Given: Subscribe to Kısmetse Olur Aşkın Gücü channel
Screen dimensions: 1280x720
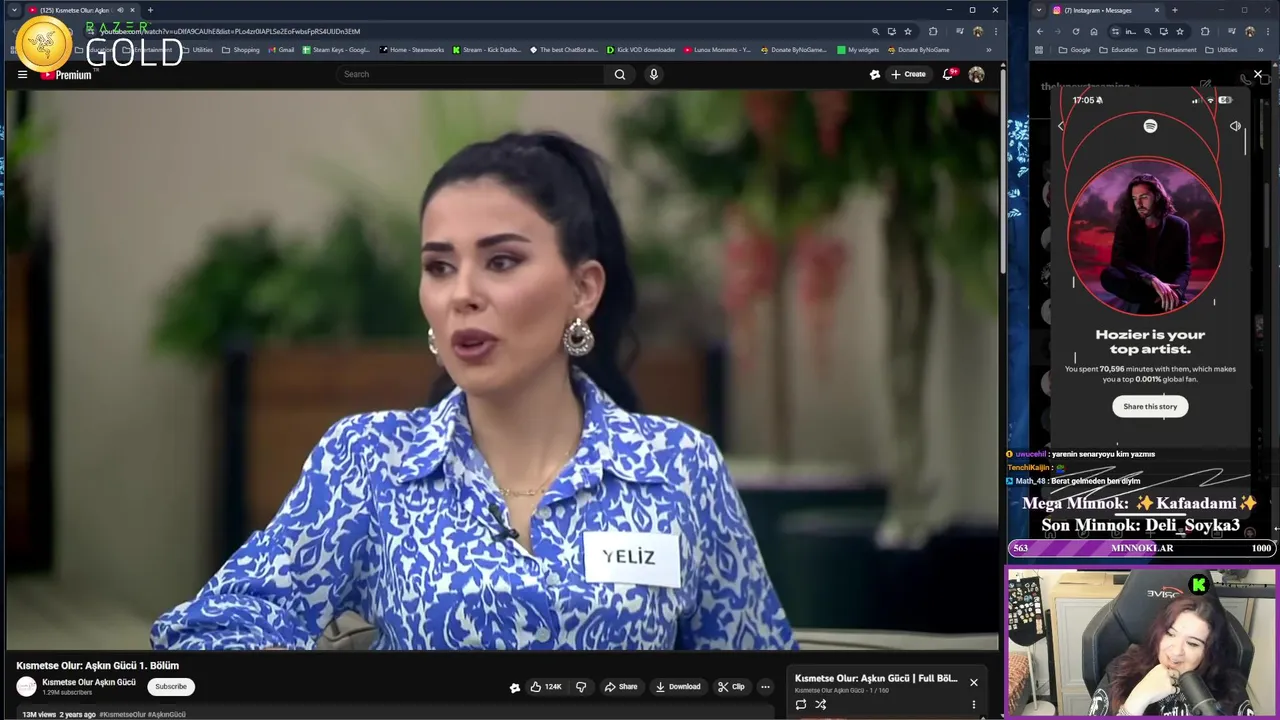Looking at the screenshot, I should click(171, 687).
